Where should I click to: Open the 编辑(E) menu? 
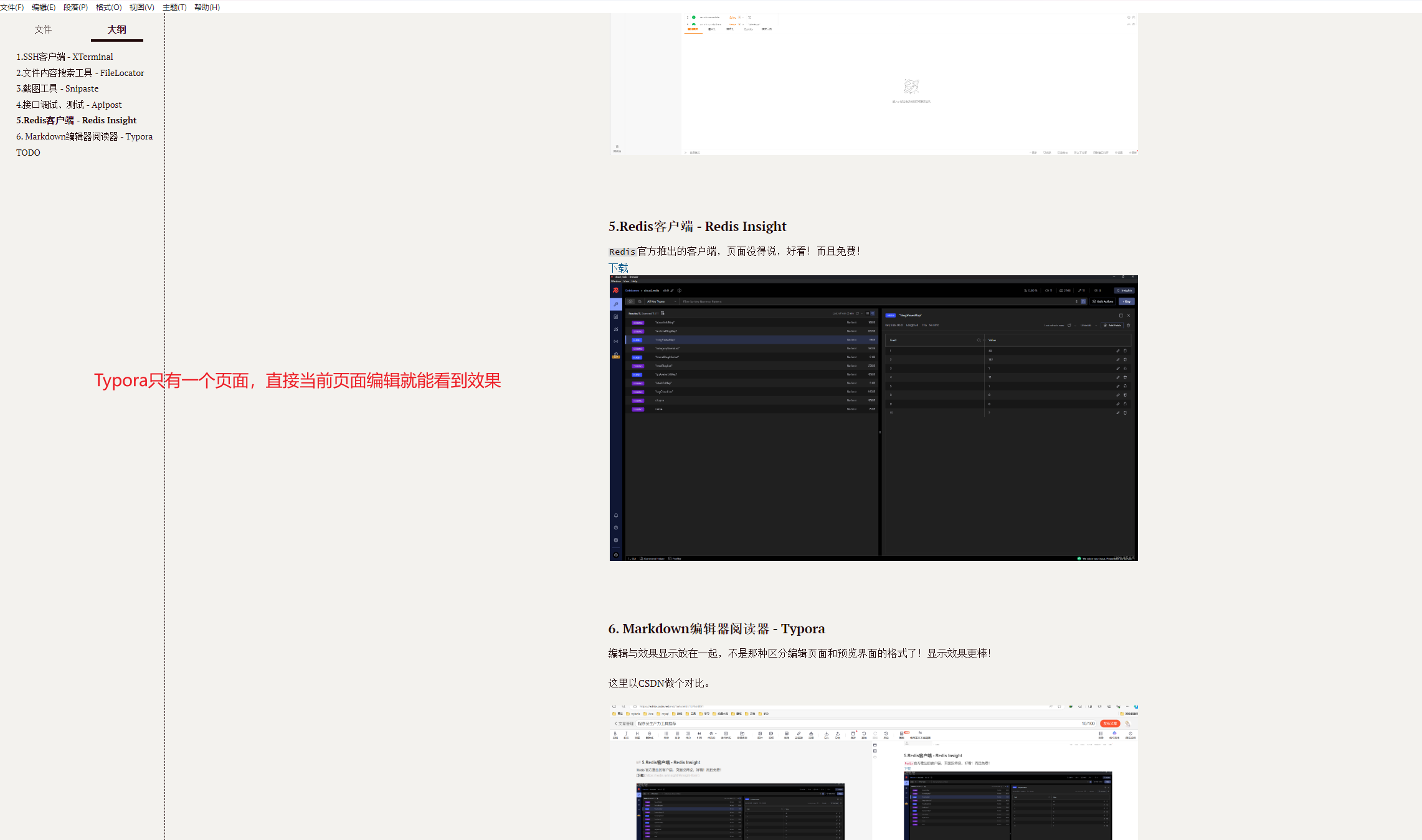coord(44,7)
